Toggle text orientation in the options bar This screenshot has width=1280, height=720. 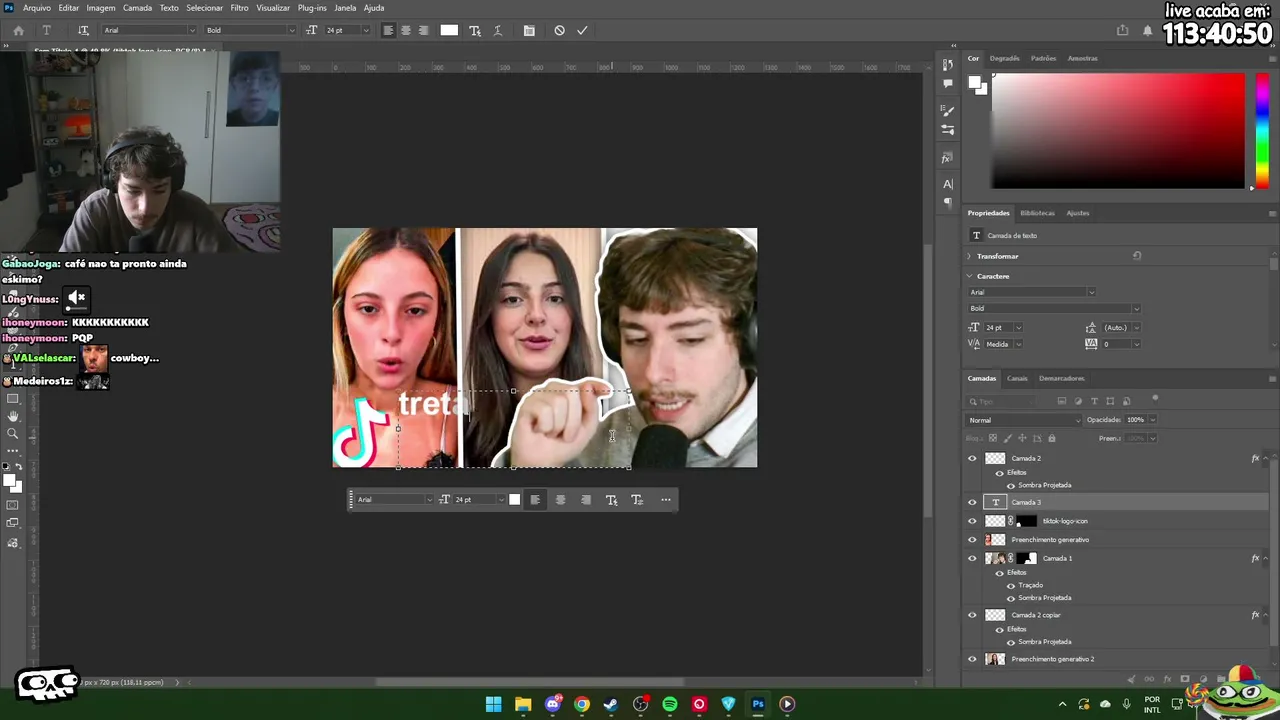click(x=83, y=30)
